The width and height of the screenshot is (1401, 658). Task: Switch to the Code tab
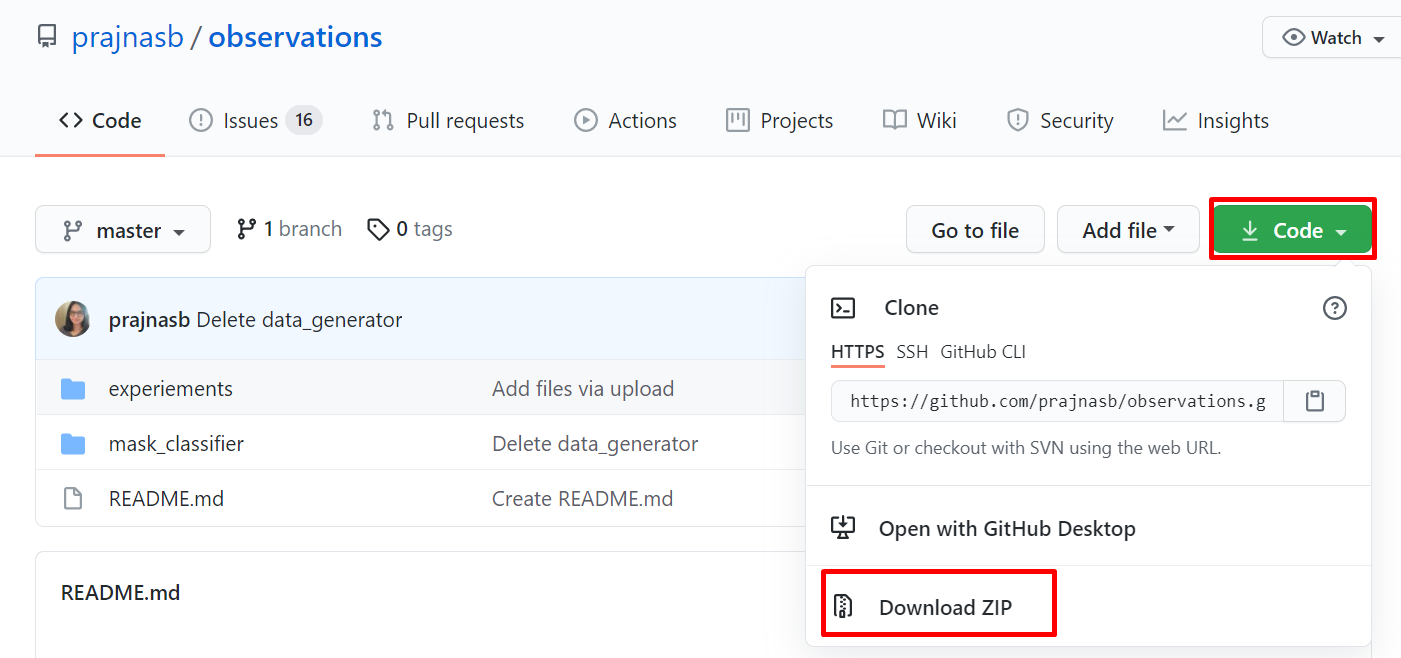click(100, 121)
